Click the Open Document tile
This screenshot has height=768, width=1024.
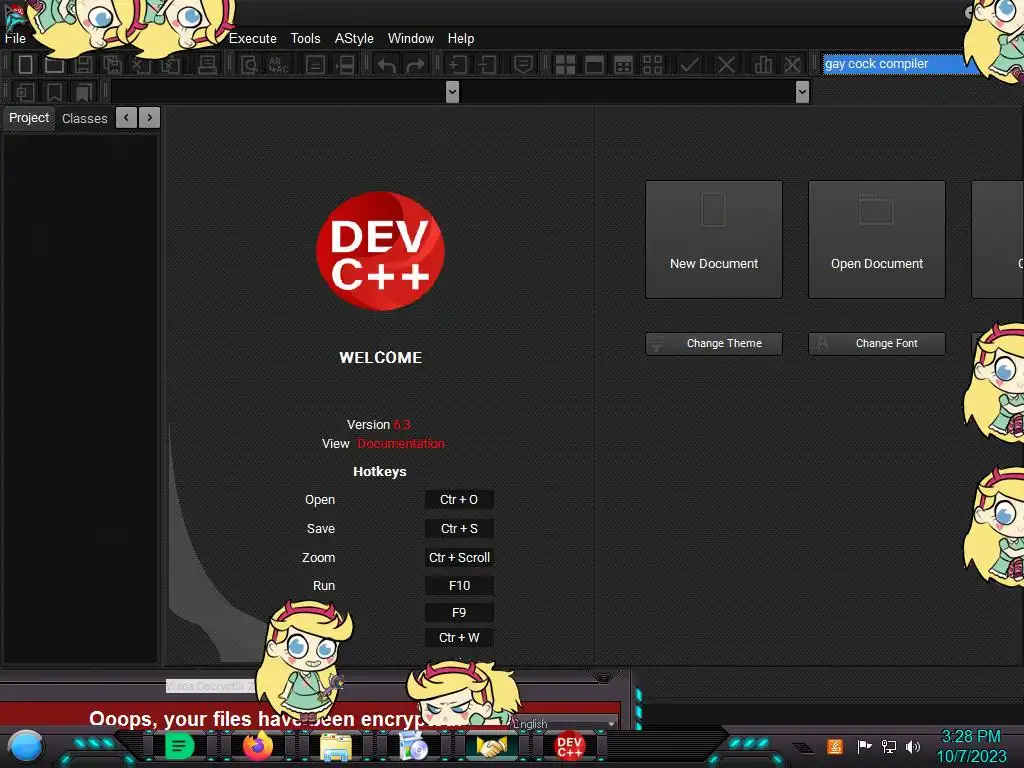tap(876, 240)
